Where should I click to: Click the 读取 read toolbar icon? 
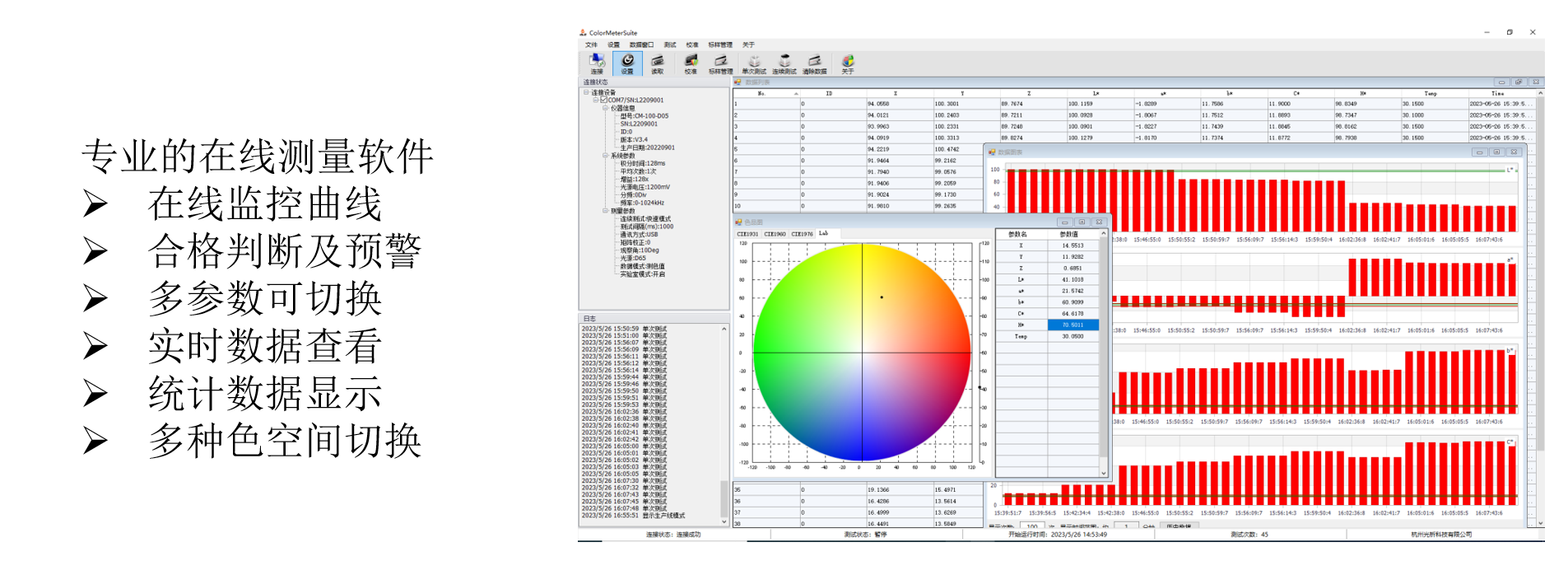(658, 63)
